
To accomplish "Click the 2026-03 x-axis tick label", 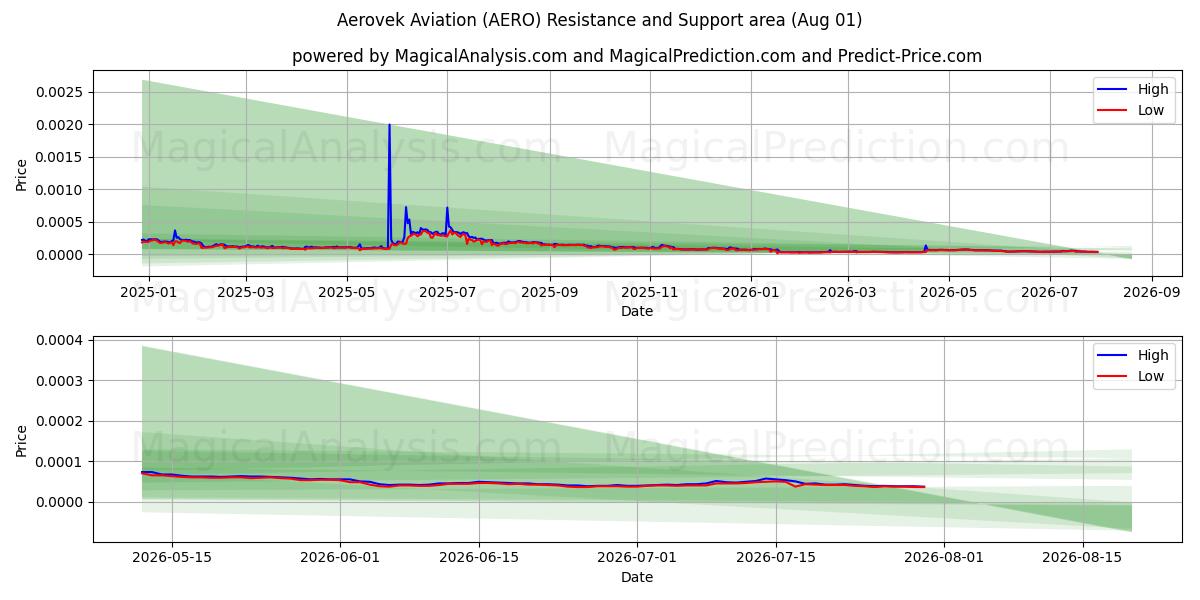I will coord(848,292).
